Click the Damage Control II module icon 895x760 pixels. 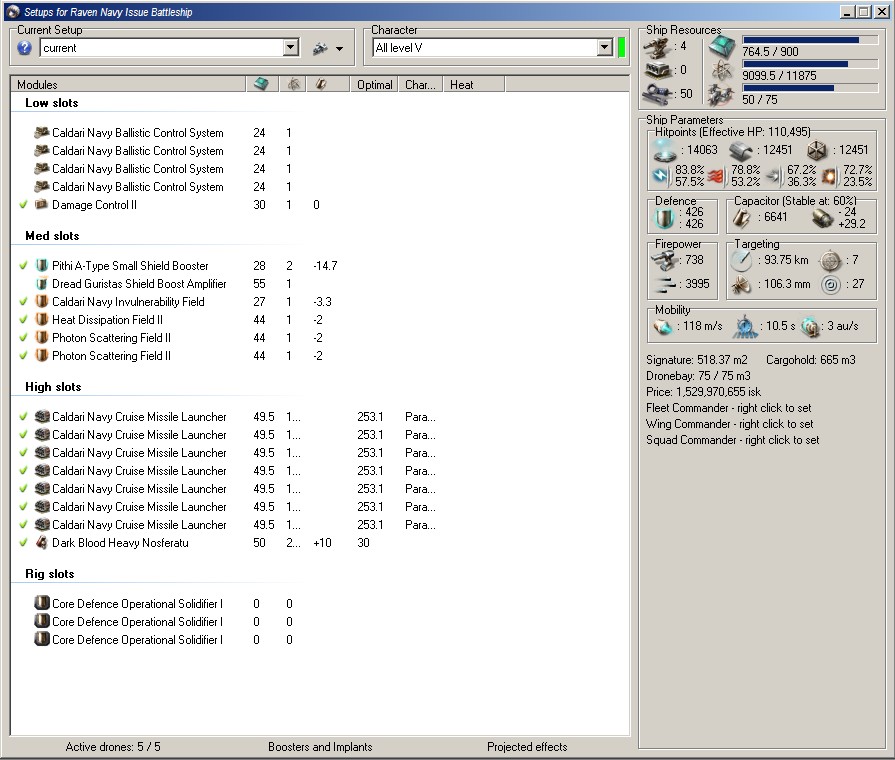[41, 204]
